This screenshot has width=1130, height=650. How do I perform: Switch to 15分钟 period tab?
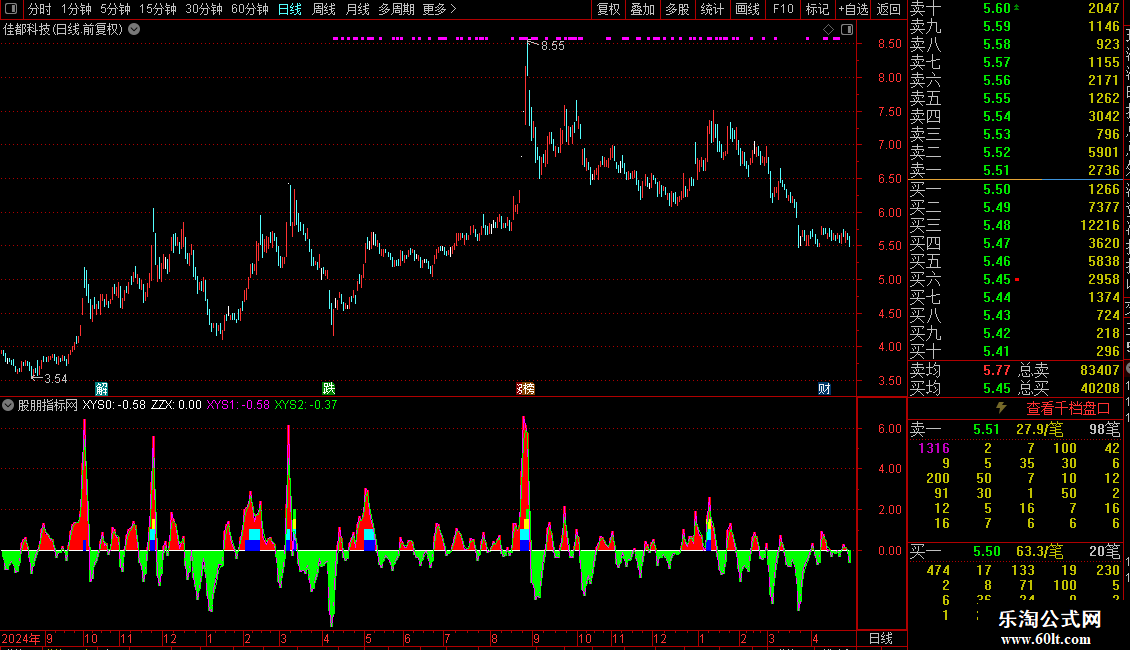(158, 9)
